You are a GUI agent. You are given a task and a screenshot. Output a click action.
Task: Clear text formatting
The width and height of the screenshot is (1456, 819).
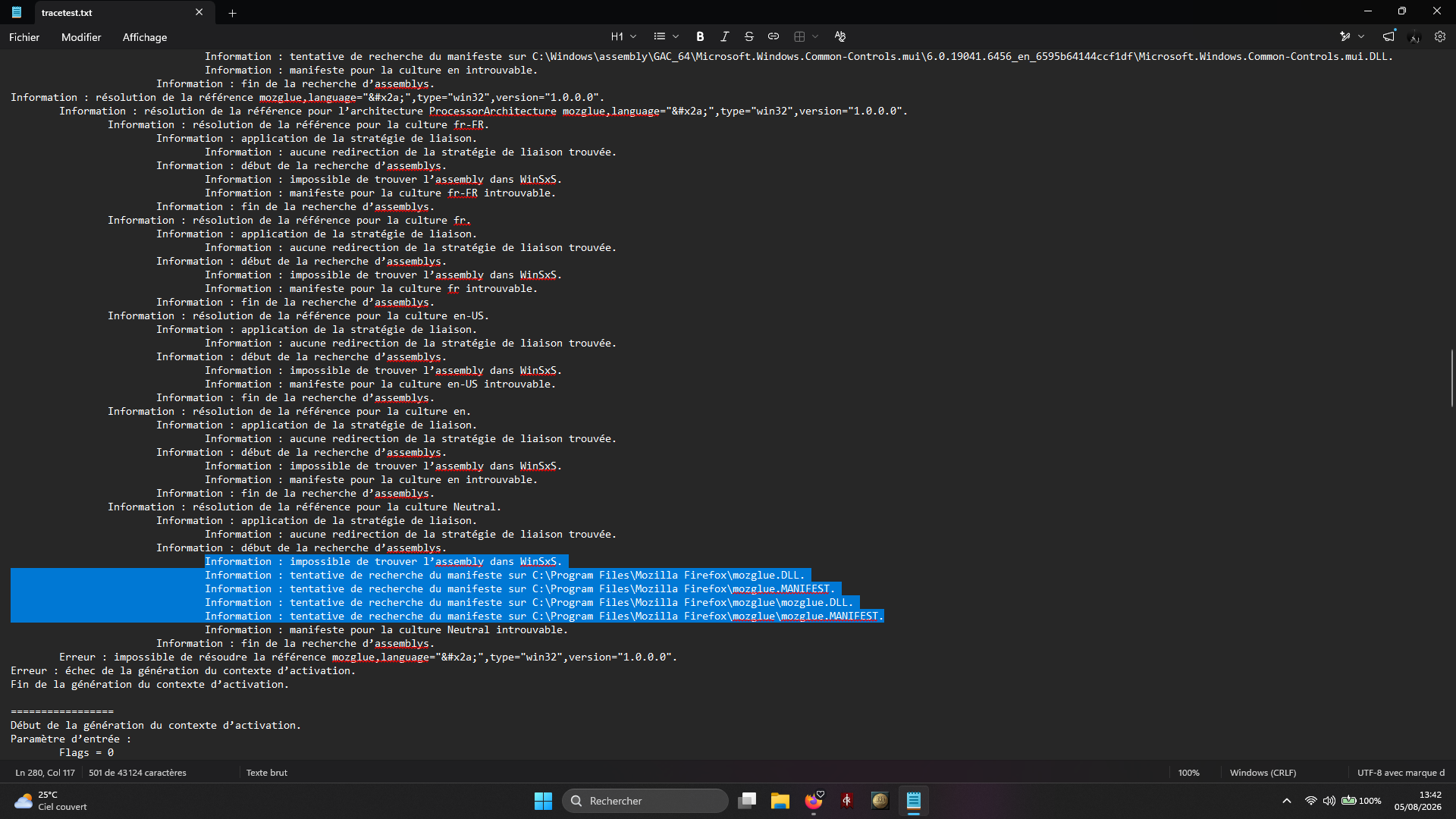[839, 36]
